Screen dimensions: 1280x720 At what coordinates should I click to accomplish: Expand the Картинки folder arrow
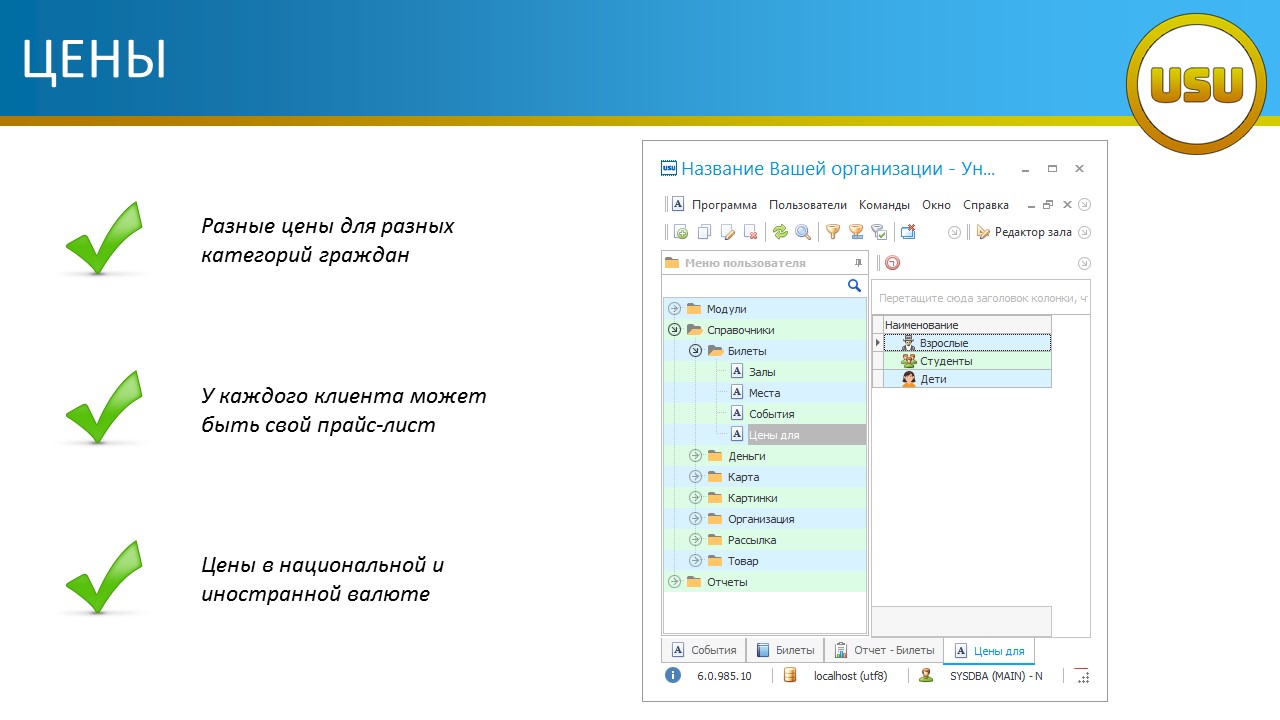tap(696, 498)
